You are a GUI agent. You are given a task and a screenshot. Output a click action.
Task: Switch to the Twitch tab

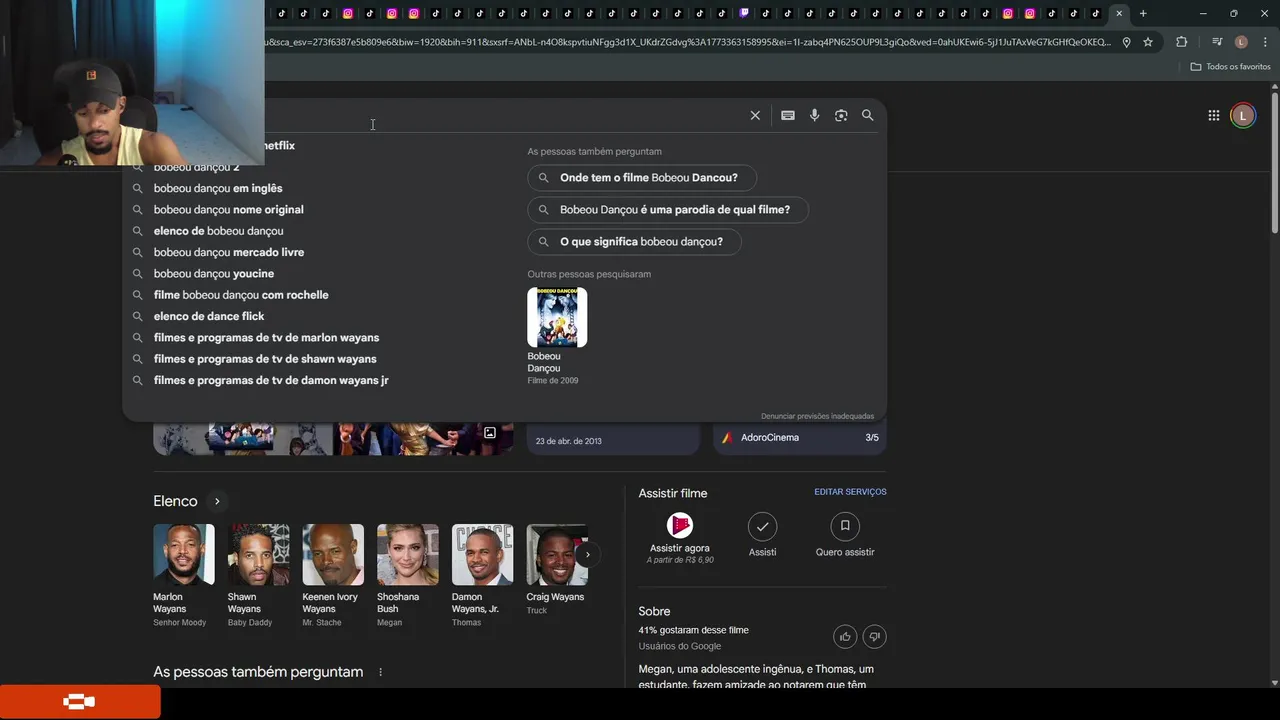(x=744, y=13)
